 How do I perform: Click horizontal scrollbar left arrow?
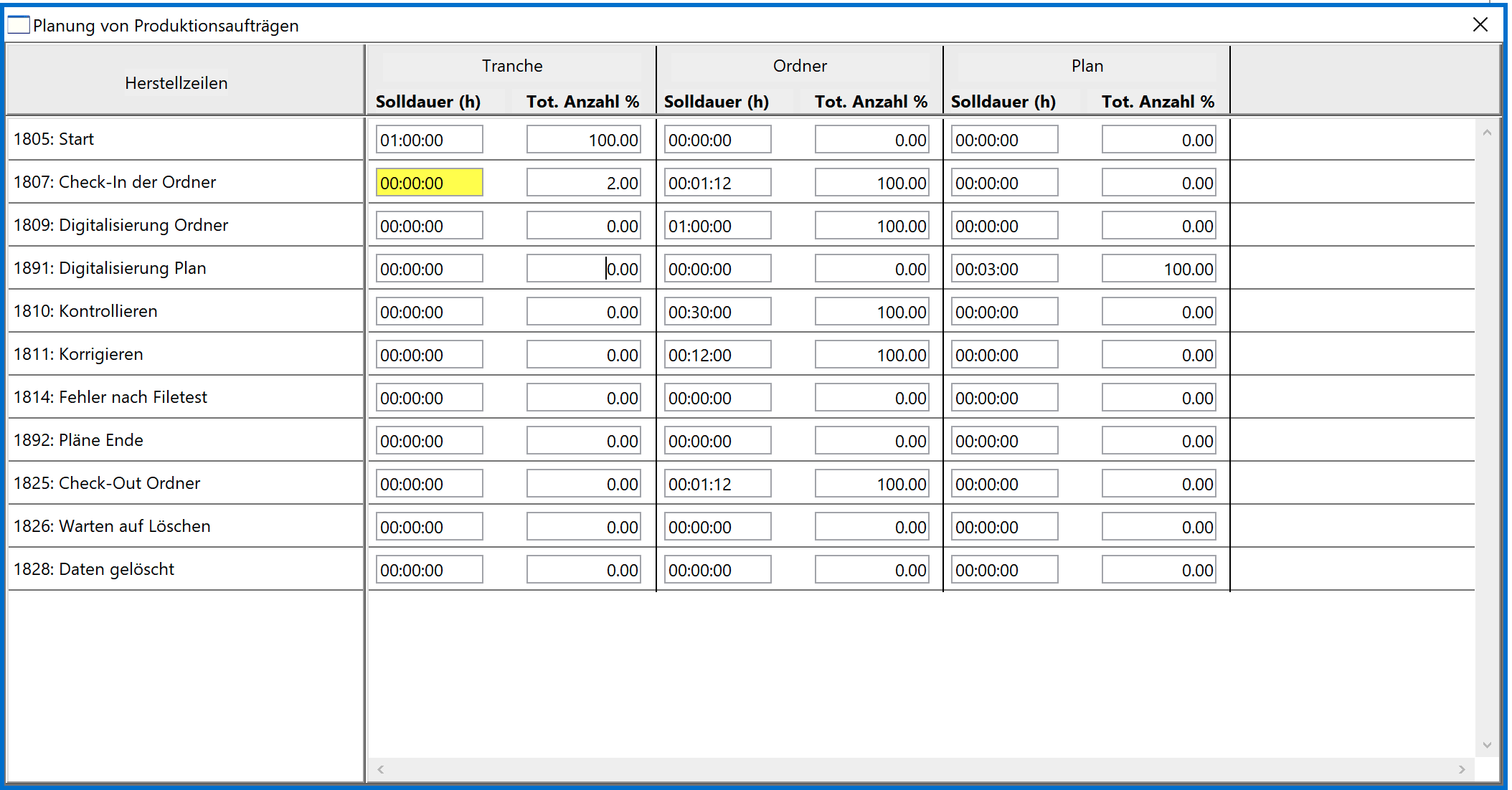point(381,769)
